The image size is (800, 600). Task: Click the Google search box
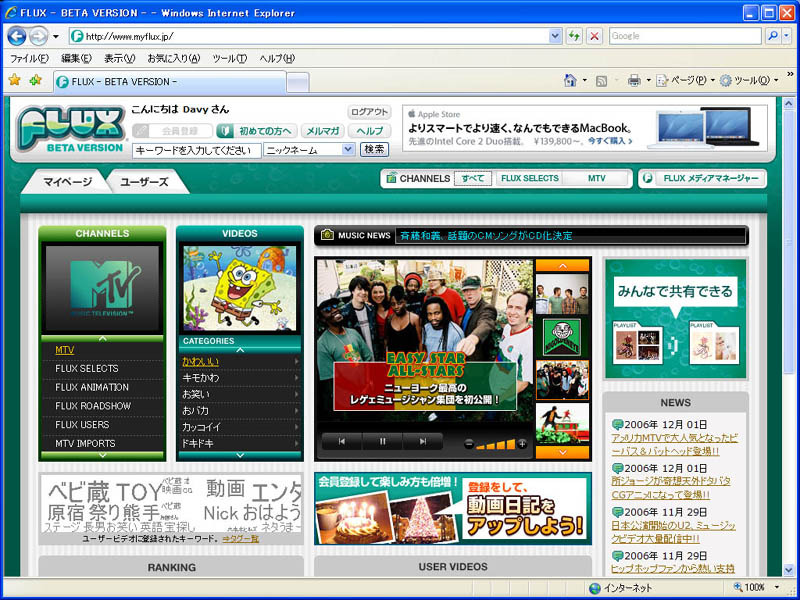click(685, 36)
